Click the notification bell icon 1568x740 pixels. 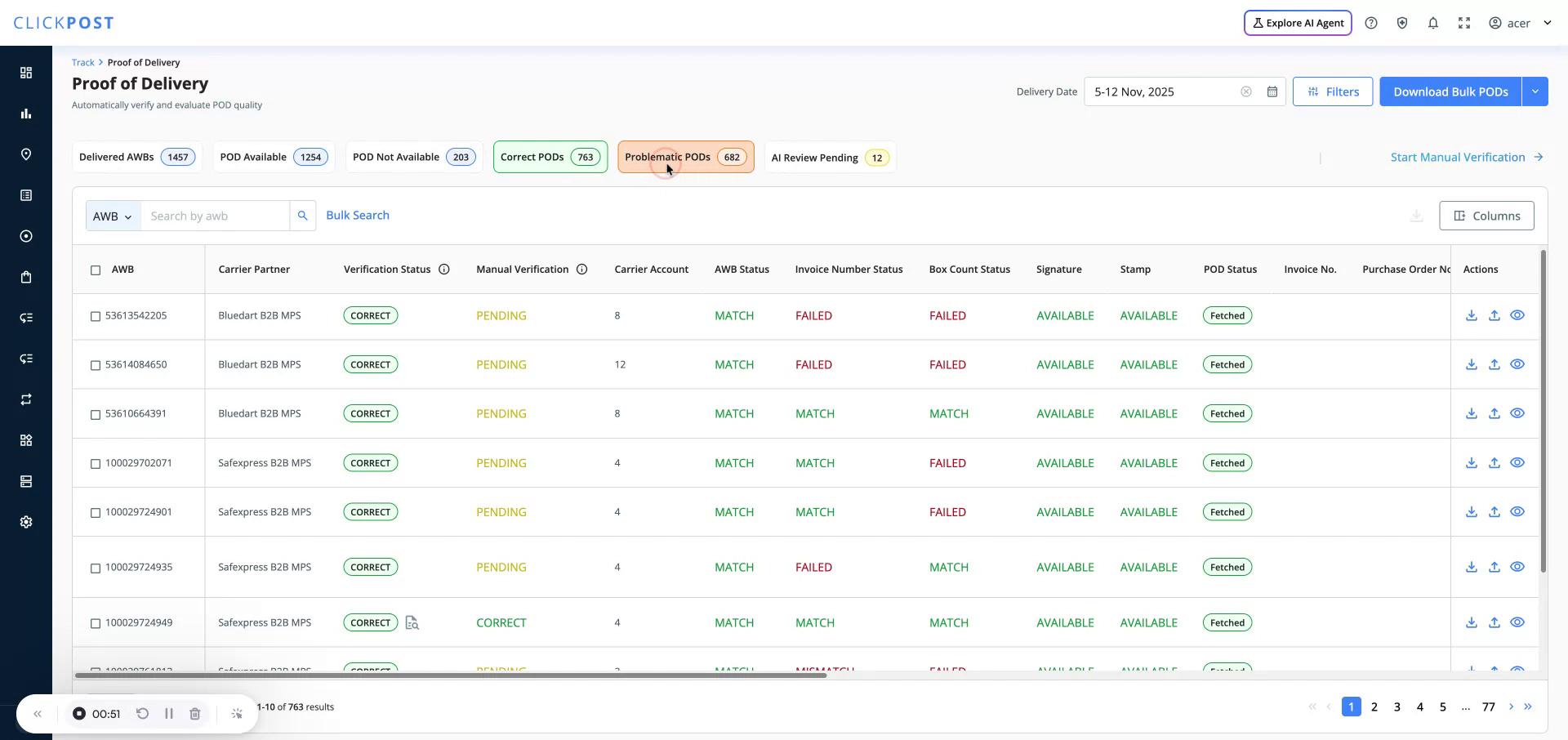pyautogui.click(x=1432, y=23)
